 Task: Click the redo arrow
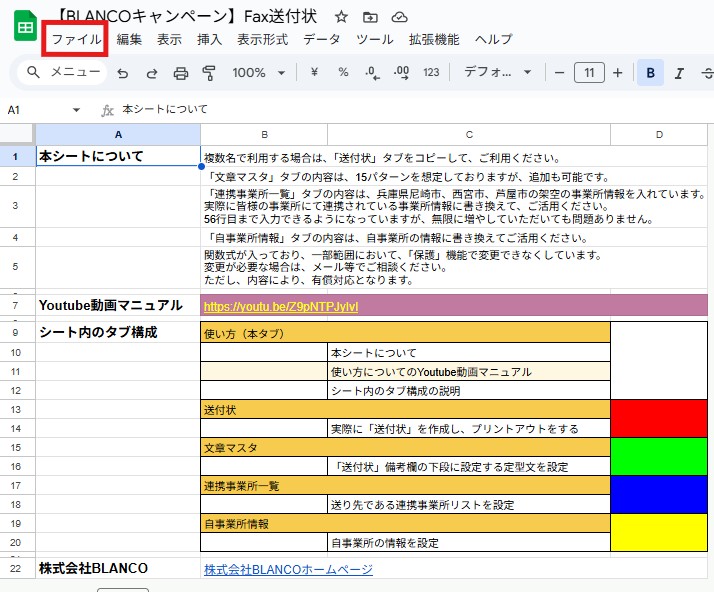pos(152,73)
